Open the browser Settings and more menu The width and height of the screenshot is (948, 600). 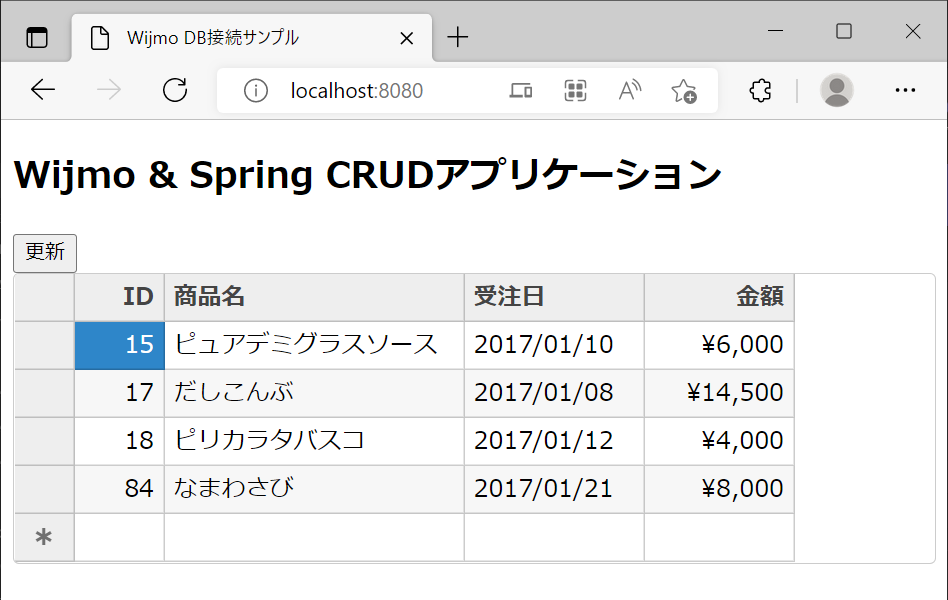pyautogui.click(x=905, y=90)
